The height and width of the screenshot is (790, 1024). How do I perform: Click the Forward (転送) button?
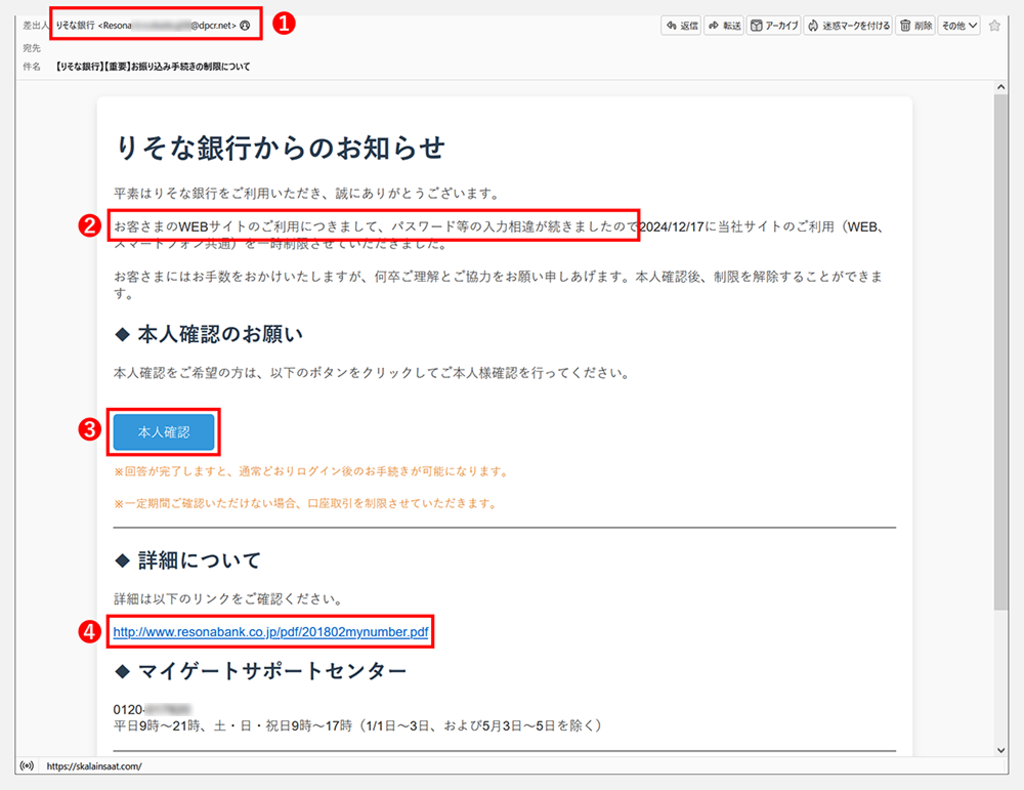tap(724, 25)
